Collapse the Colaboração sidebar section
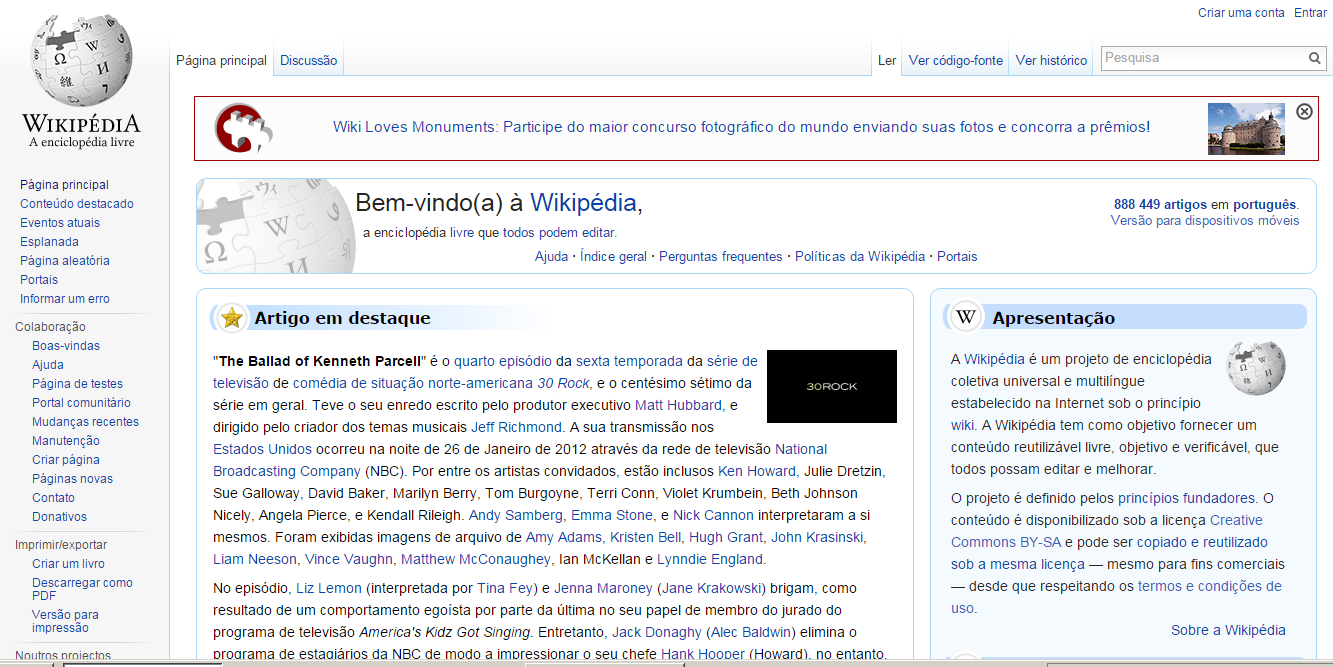The image size is (1333, 667). [x=50, y=327]
